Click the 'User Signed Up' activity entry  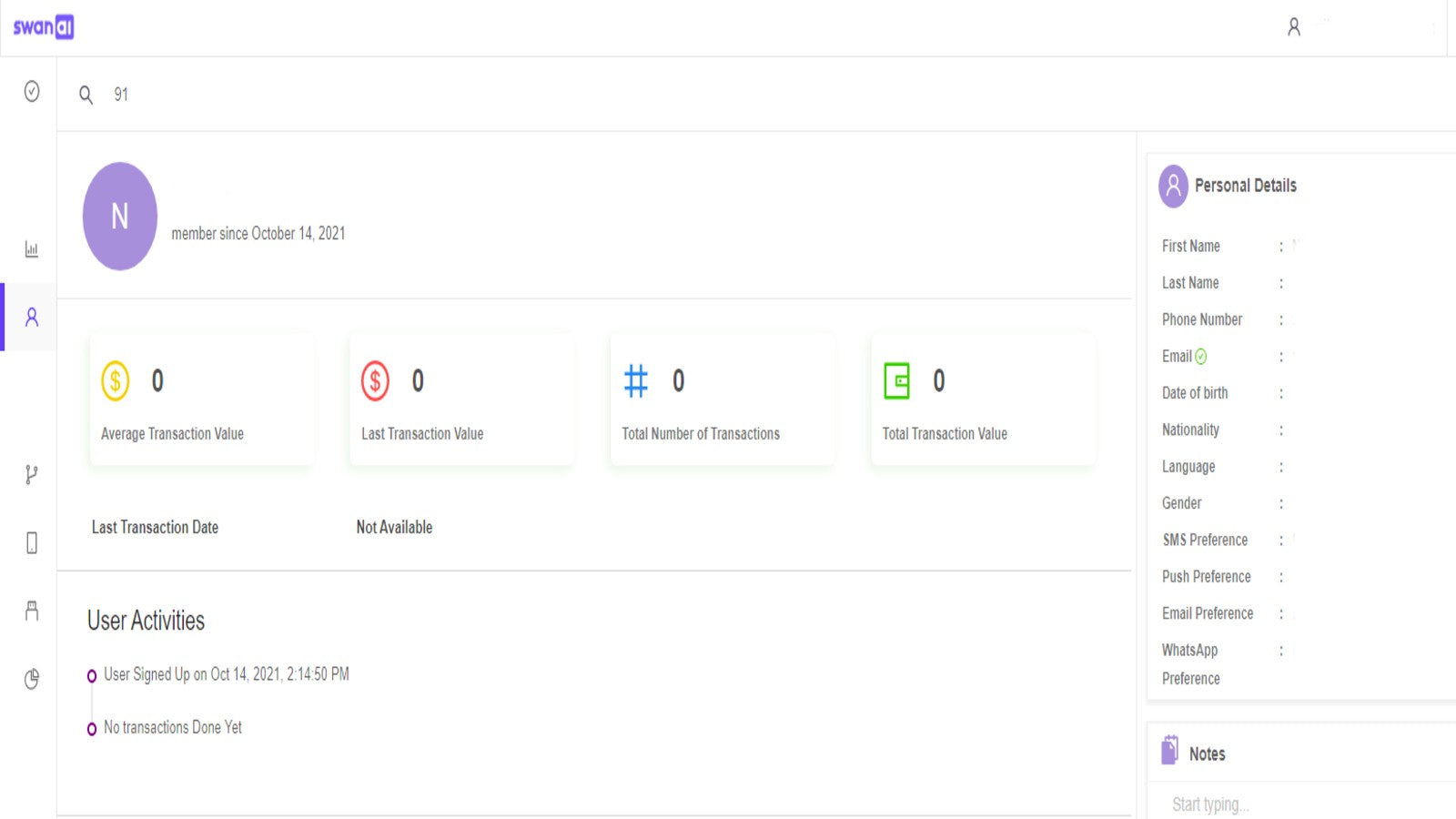pyautogui.click(x=227, y=674)
